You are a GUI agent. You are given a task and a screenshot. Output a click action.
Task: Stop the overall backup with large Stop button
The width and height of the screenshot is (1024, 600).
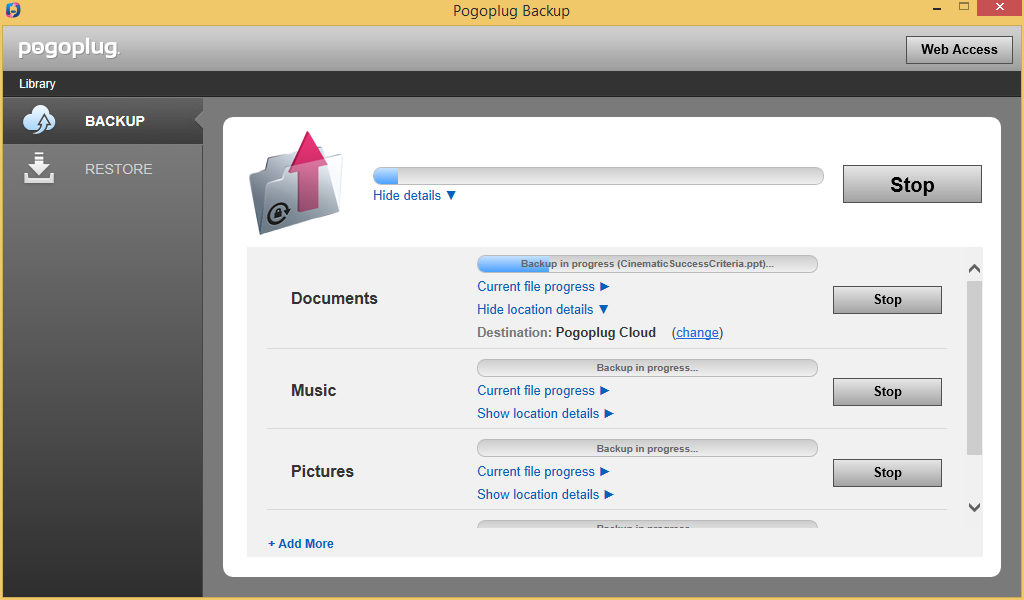[x=912, y=184]
